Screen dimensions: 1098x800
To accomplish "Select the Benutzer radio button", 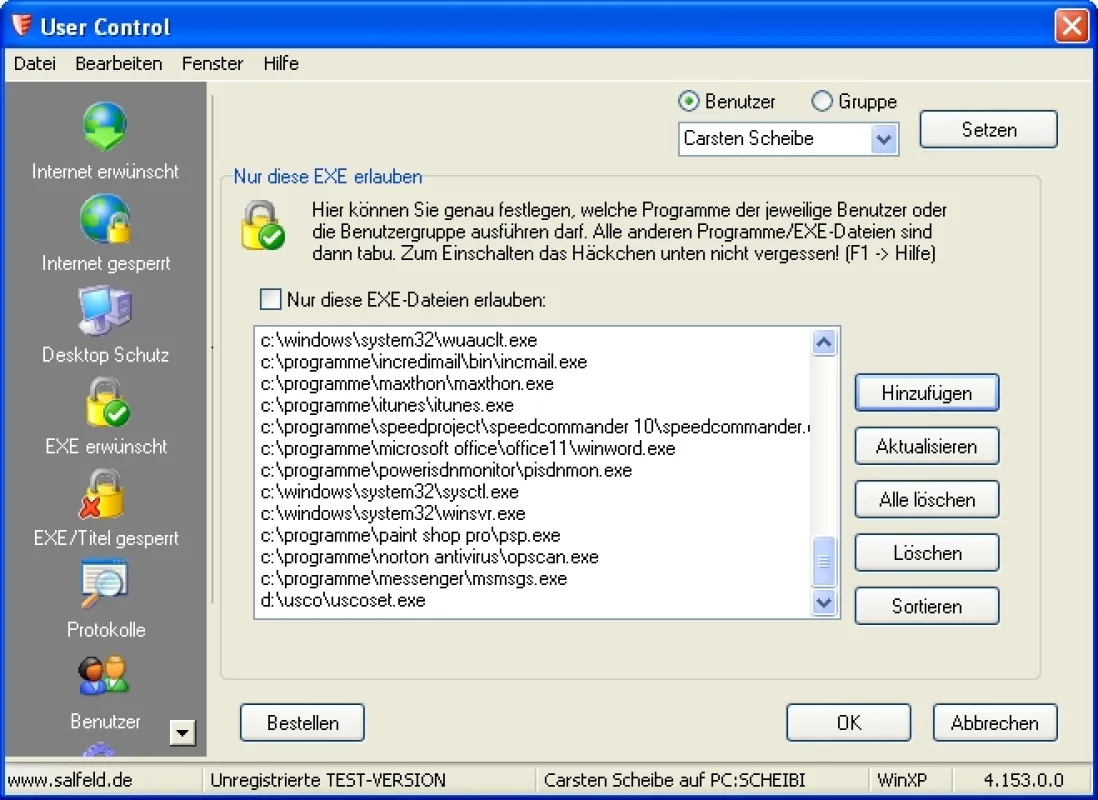I will [x=689, y=102].
